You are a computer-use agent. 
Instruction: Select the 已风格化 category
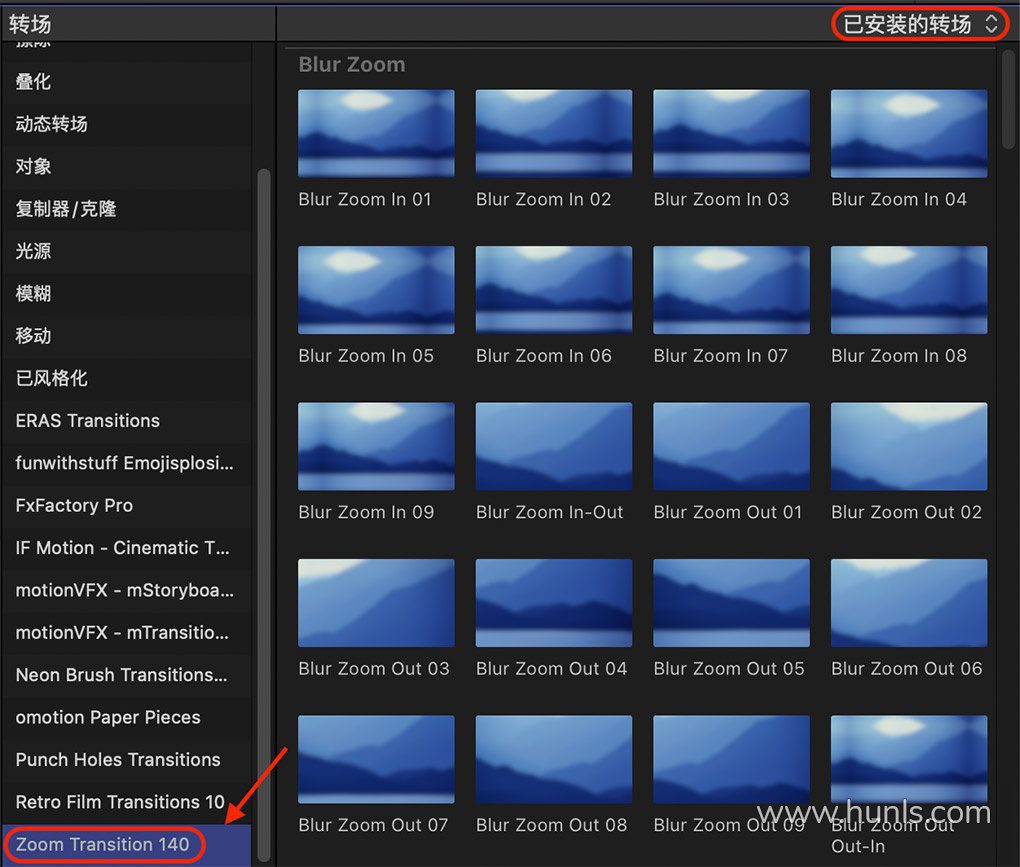126,378
